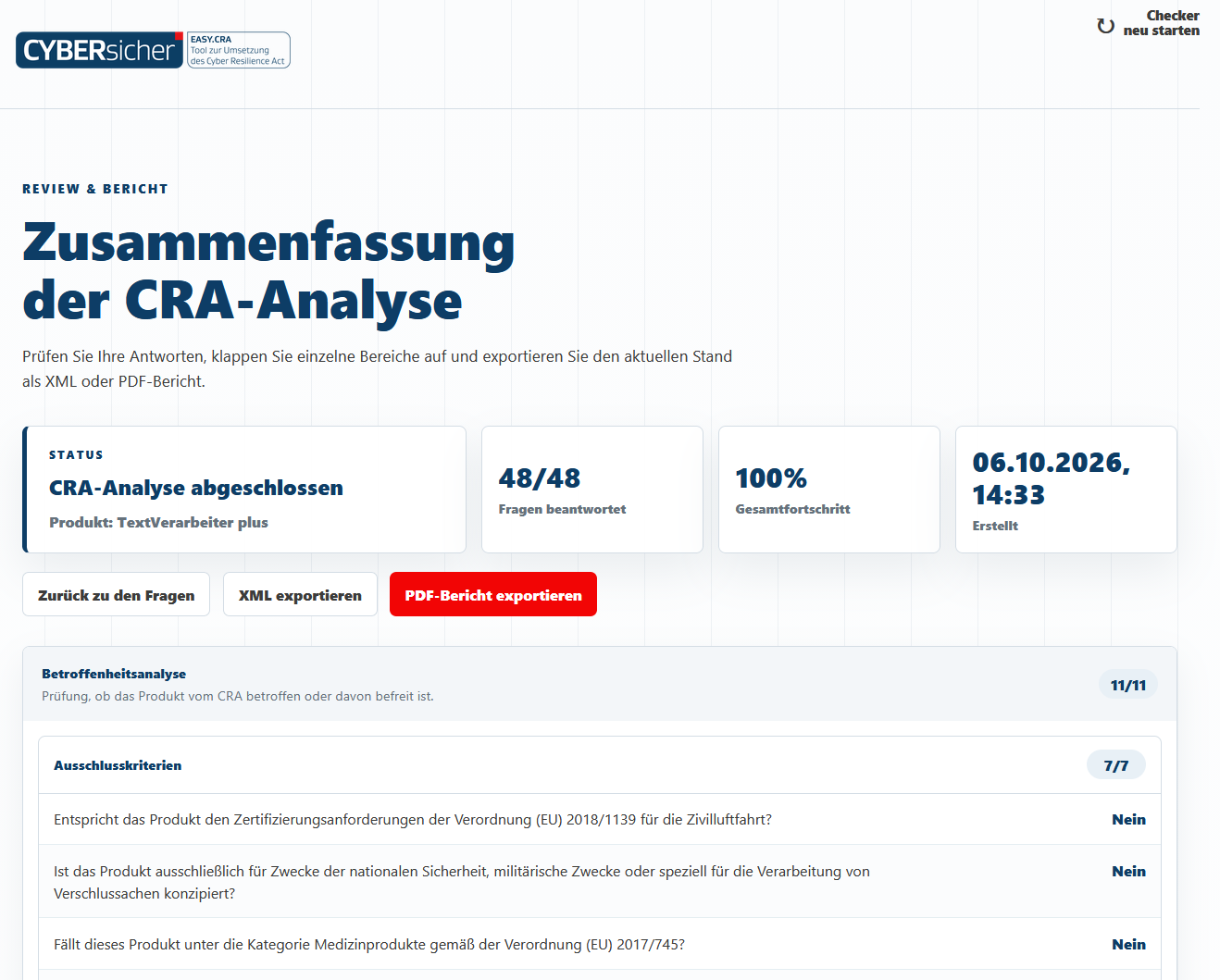The width and height of the screenshot is (1220, 980).
Task: Click the status text "CRA-Analyse abgeschlossen"
Action: pos(196,488)
